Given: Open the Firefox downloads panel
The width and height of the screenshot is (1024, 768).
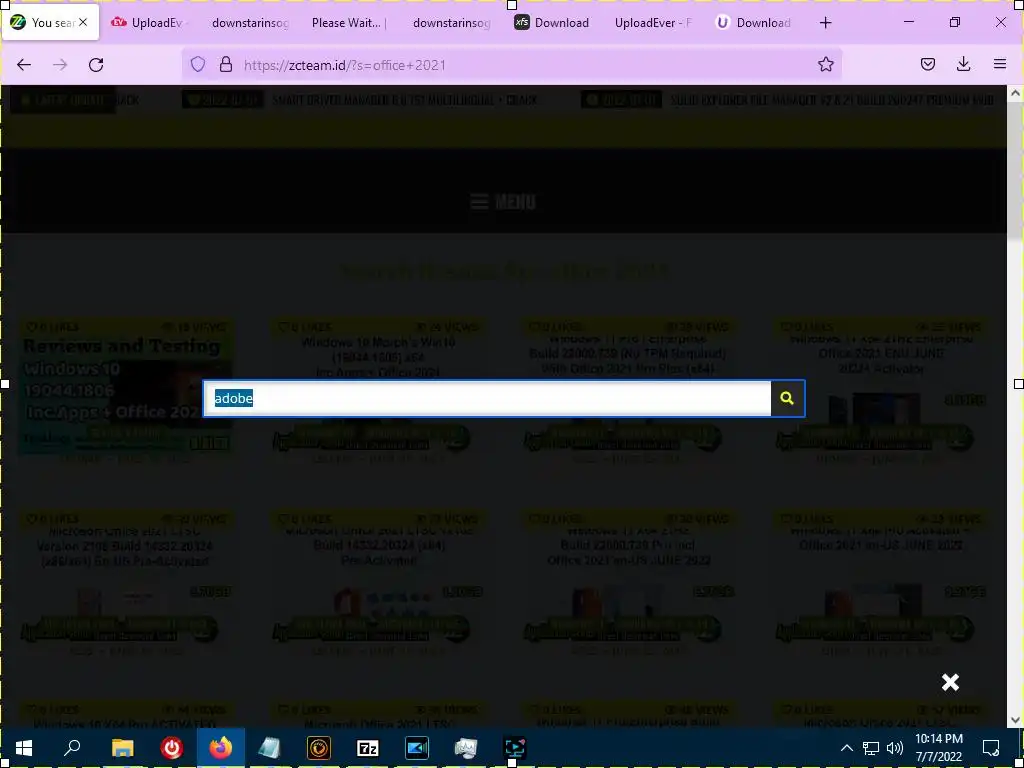Looking at the screenshot, I should 963,65.
